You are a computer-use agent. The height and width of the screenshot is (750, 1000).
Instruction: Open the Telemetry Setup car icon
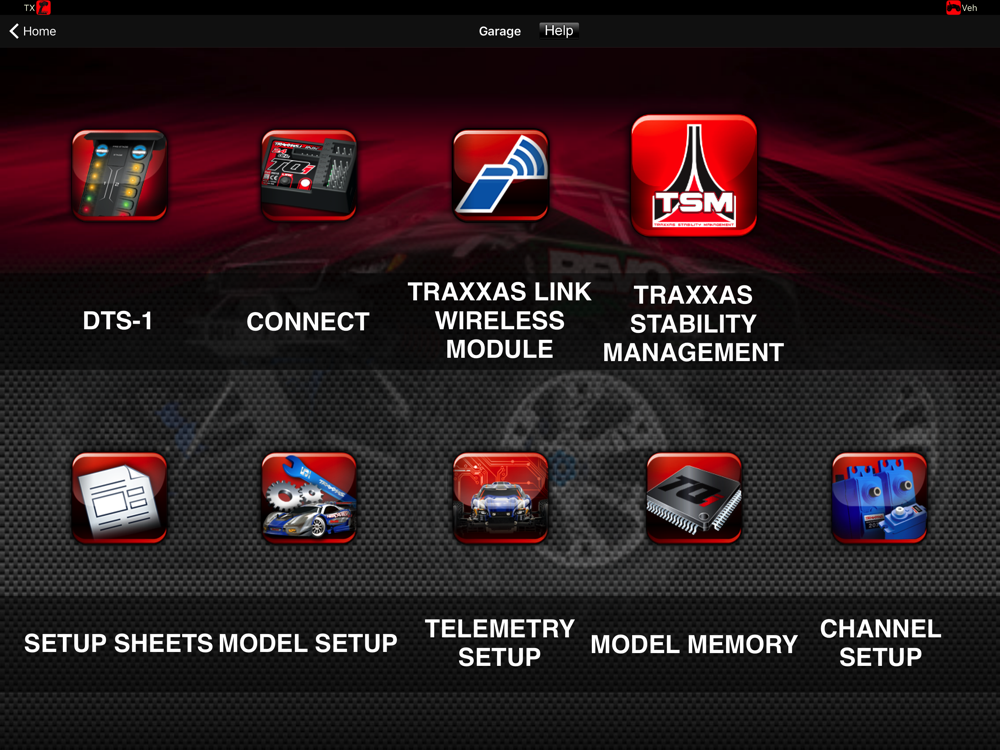(501, 498)
